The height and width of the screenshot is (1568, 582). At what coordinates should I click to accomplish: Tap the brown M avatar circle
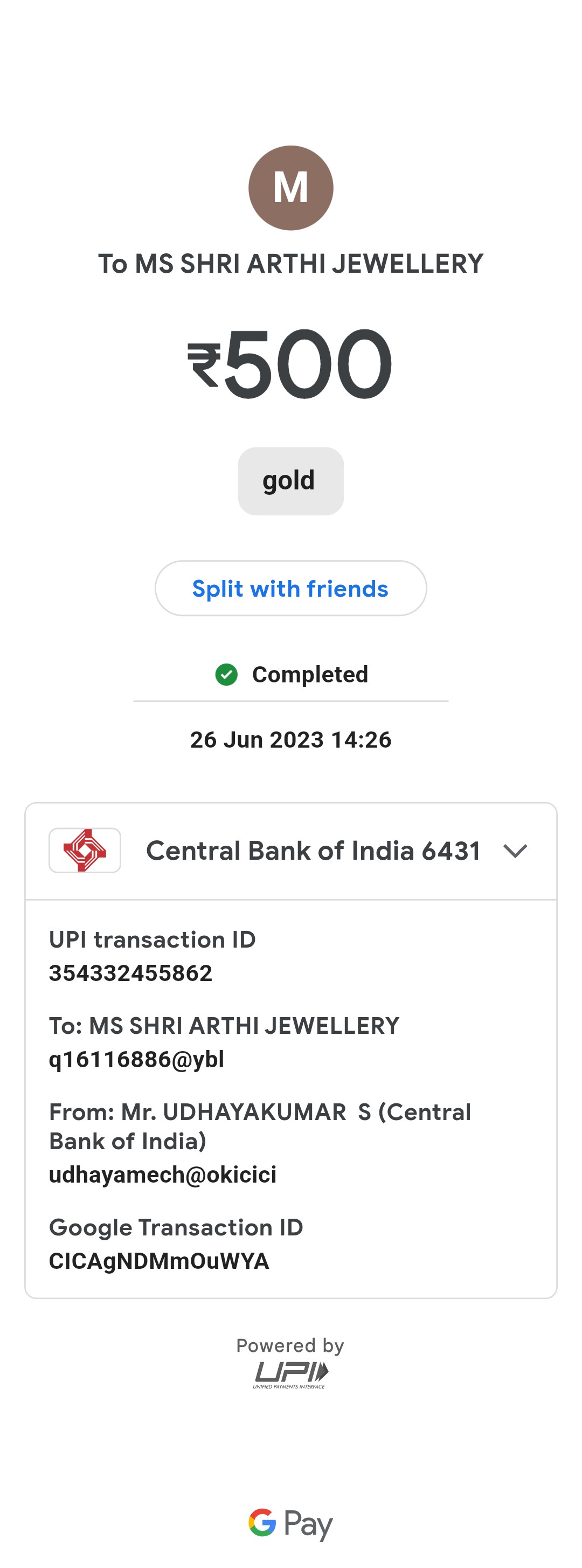click(x=290, y=188)
